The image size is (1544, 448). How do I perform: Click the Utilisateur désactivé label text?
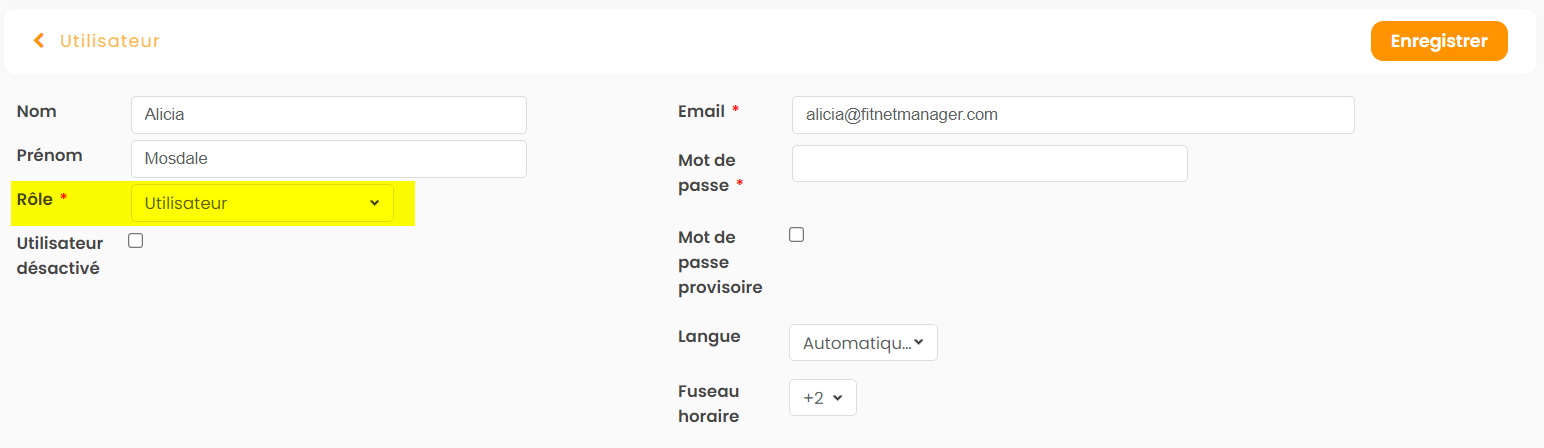[x=60, y=256]
